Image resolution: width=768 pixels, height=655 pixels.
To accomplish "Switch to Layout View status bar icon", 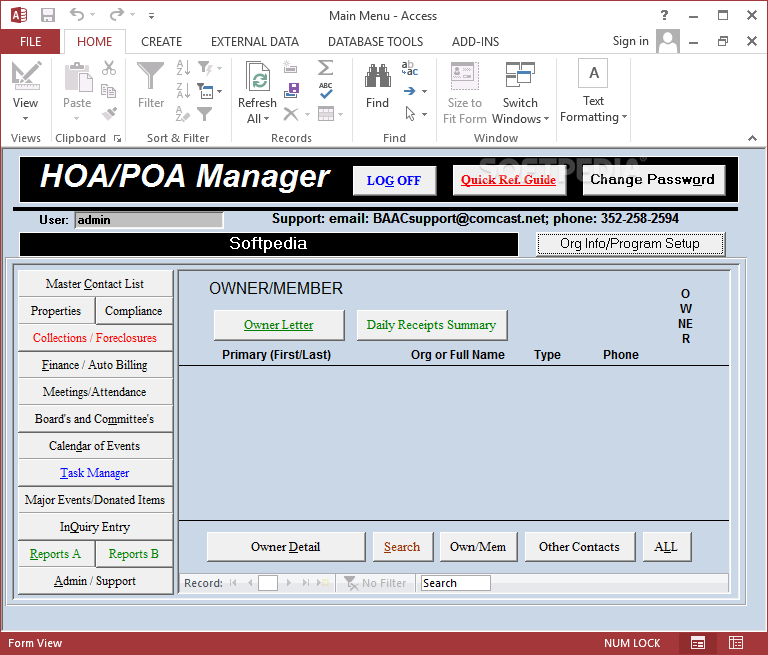I will (x=736, y=643).
